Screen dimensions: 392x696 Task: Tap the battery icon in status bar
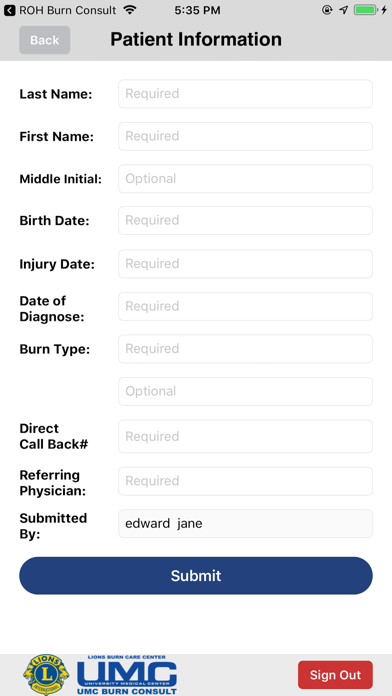[365, 10]
